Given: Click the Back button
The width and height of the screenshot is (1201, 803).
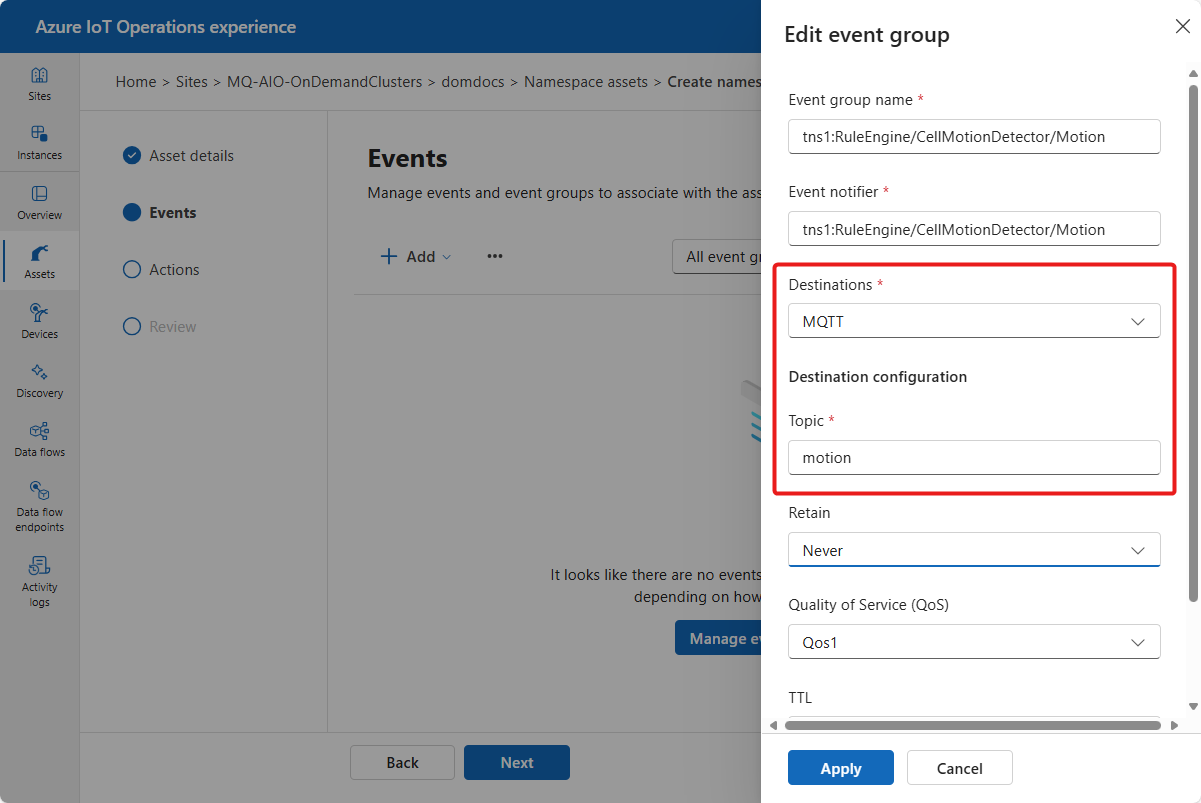Looking at the screenshot, I should (x=402, y=762).
